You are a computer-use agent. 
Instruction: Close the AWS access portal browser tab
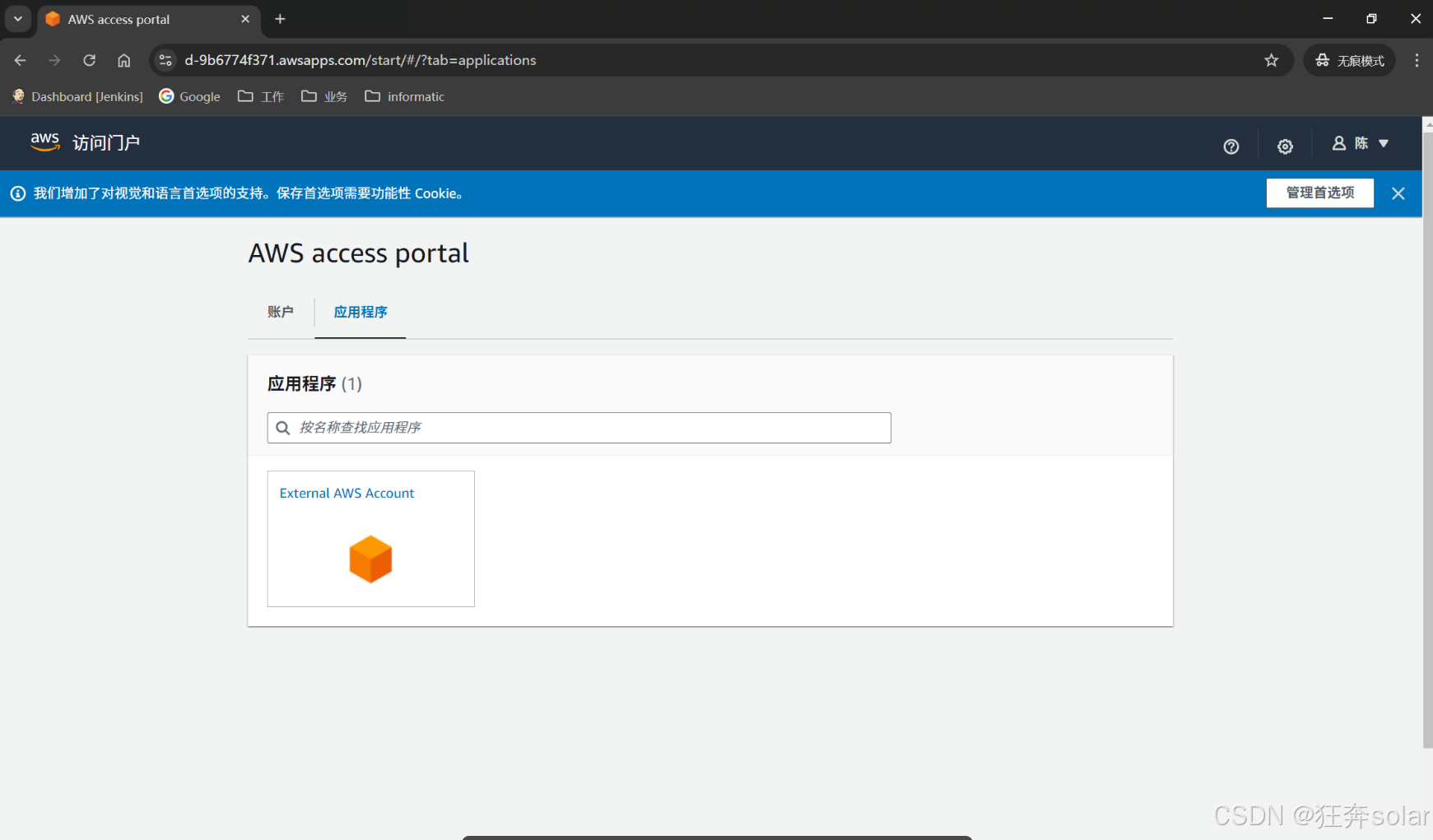(x=245, y=19)
